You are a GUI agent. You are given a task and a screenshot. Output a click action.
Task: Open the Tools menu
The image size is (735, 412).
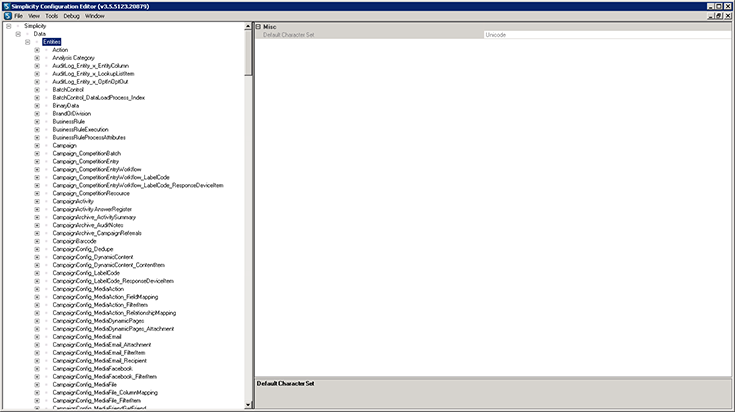[52, 16]
